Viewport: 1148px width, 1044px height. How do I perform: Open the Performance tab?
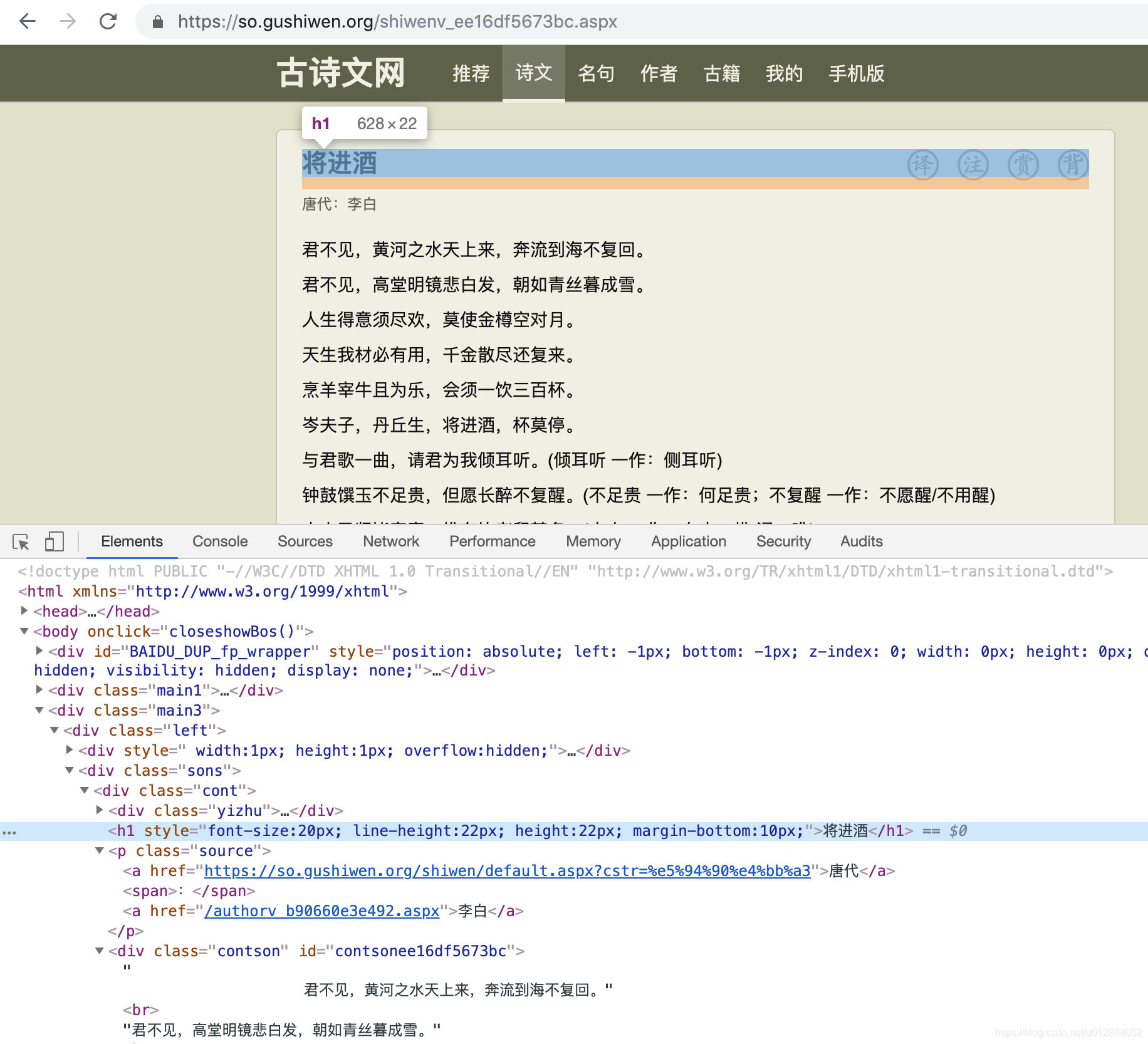(x=493, y=541)
